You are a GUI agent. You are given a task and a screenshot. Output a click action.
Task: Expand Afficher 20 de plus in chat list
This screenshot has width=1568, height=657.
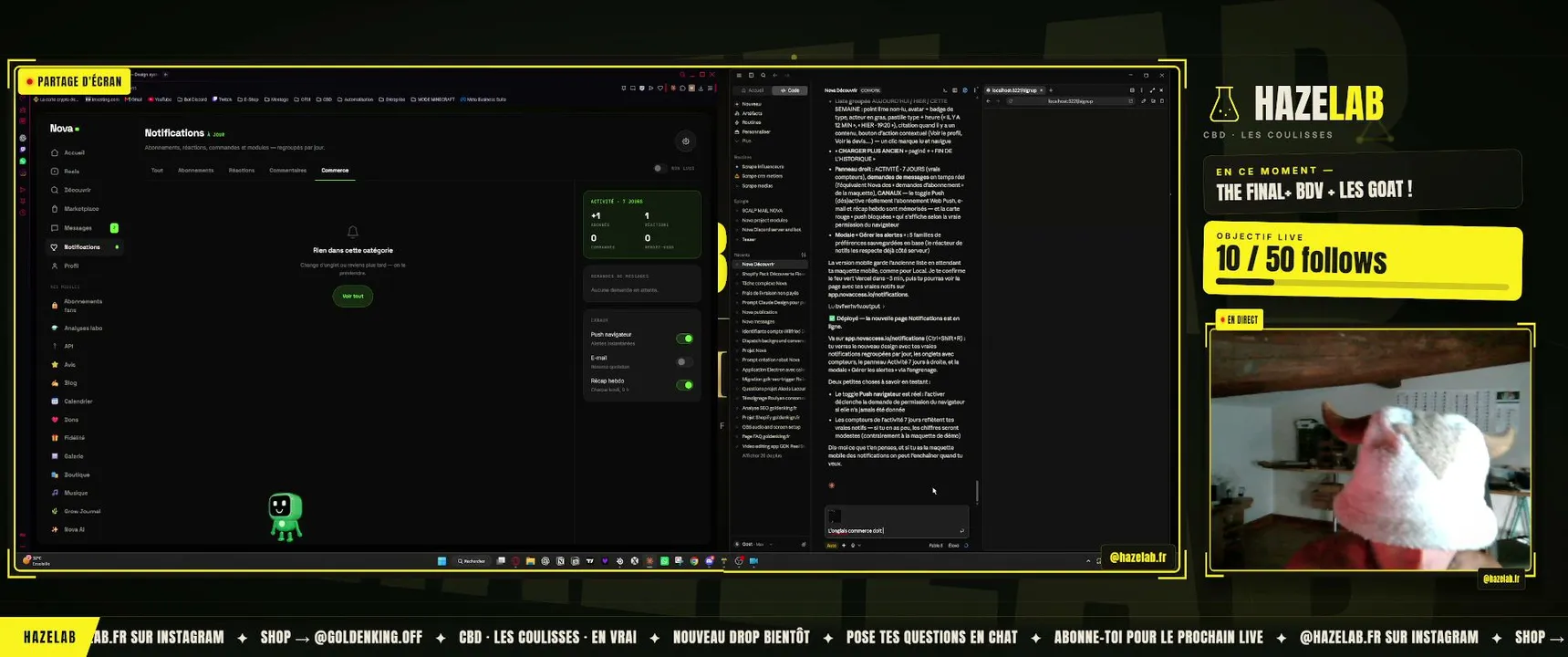[x=762, y=455]
